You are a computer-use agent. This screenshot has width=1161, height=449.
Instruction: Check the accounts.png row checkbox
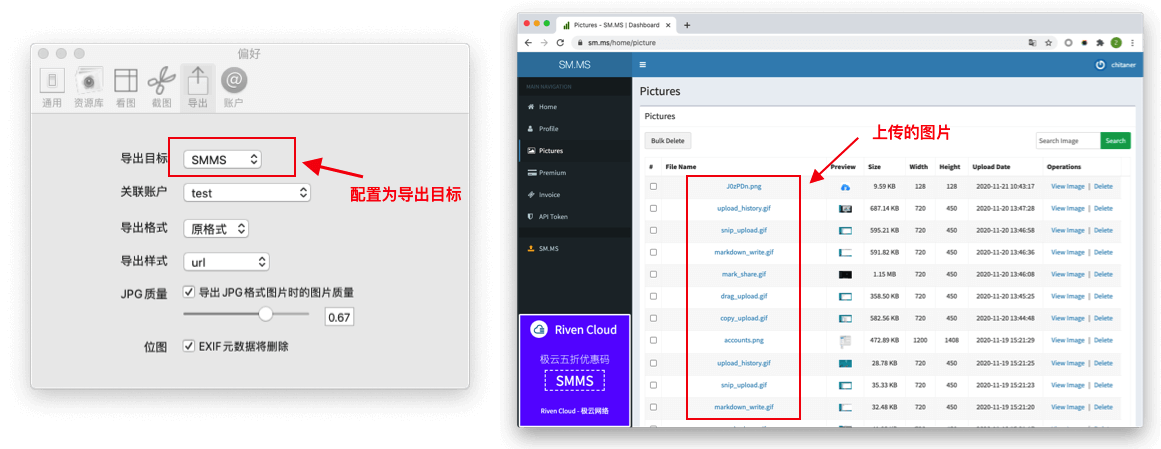coord(653,340)
